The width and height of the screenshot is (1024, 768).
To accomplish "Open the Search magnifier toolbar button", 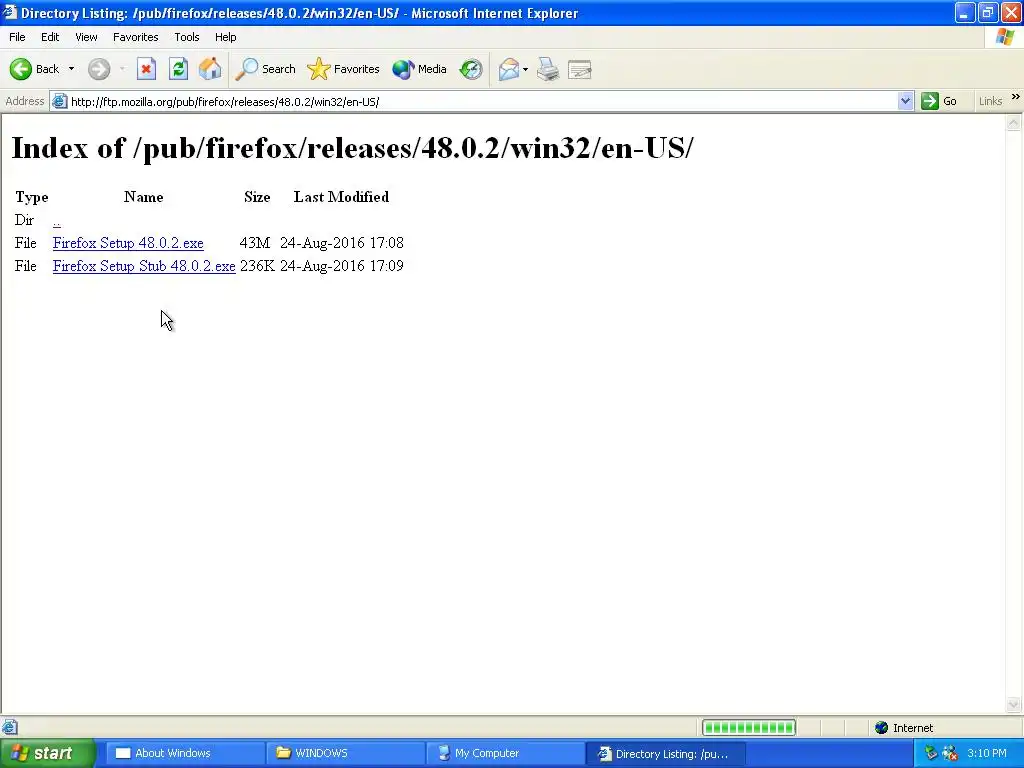I will (x=265, y=69).
